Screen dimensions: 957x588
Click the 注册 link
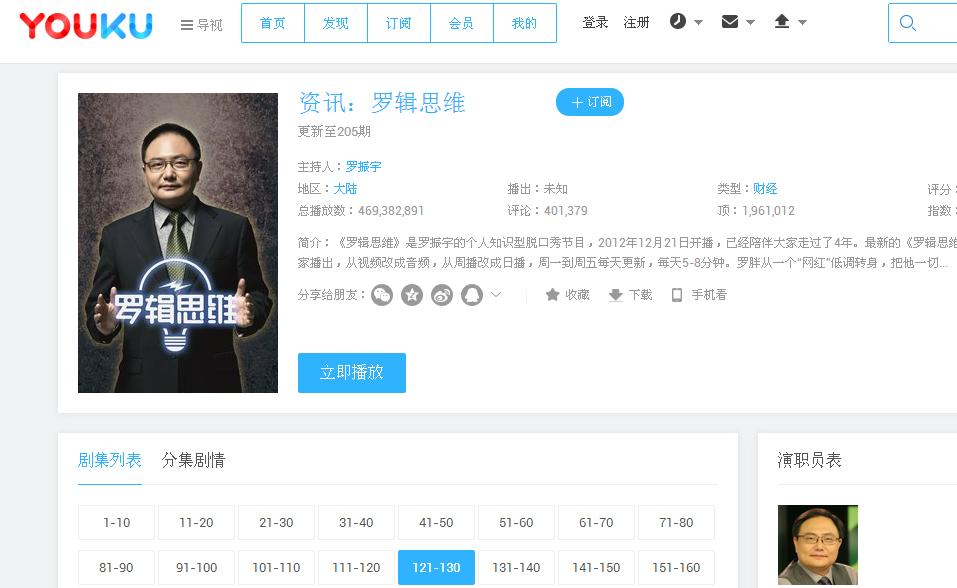point(637,23)
